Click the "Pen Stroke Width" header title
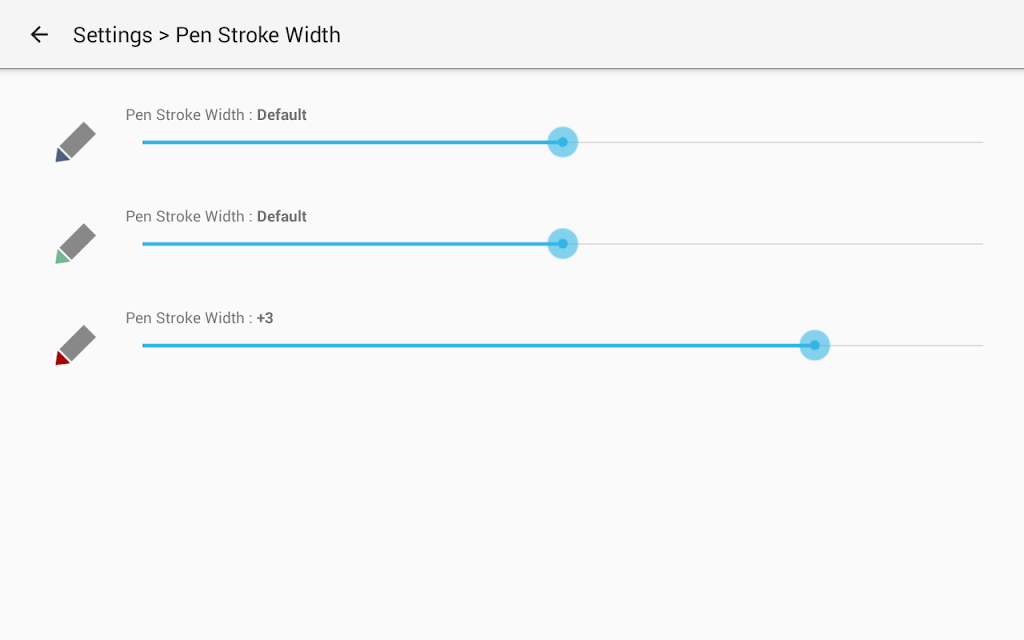 [x=258, y=35]
